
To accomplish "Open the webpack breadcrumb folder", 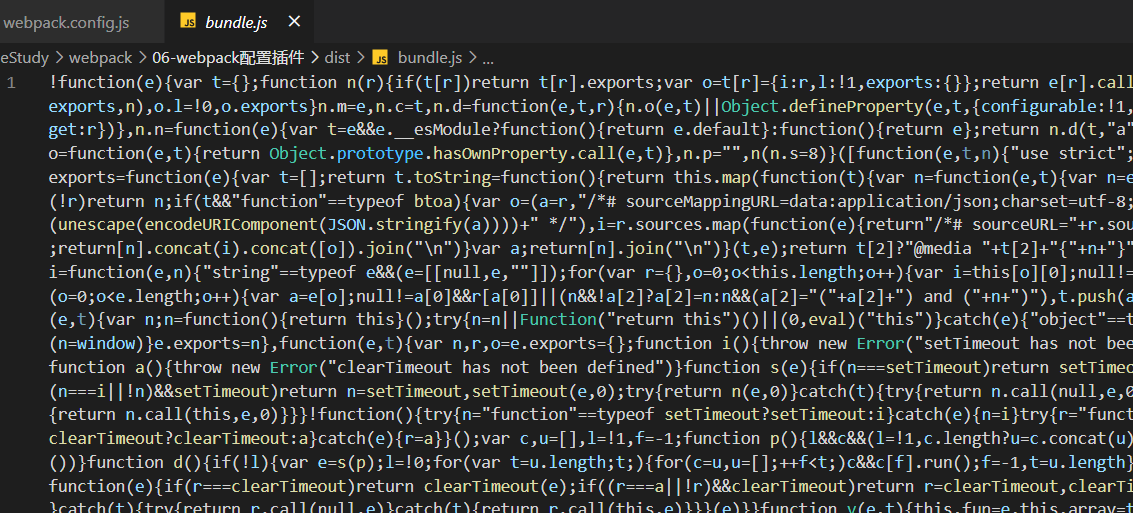I will [100, 58].
